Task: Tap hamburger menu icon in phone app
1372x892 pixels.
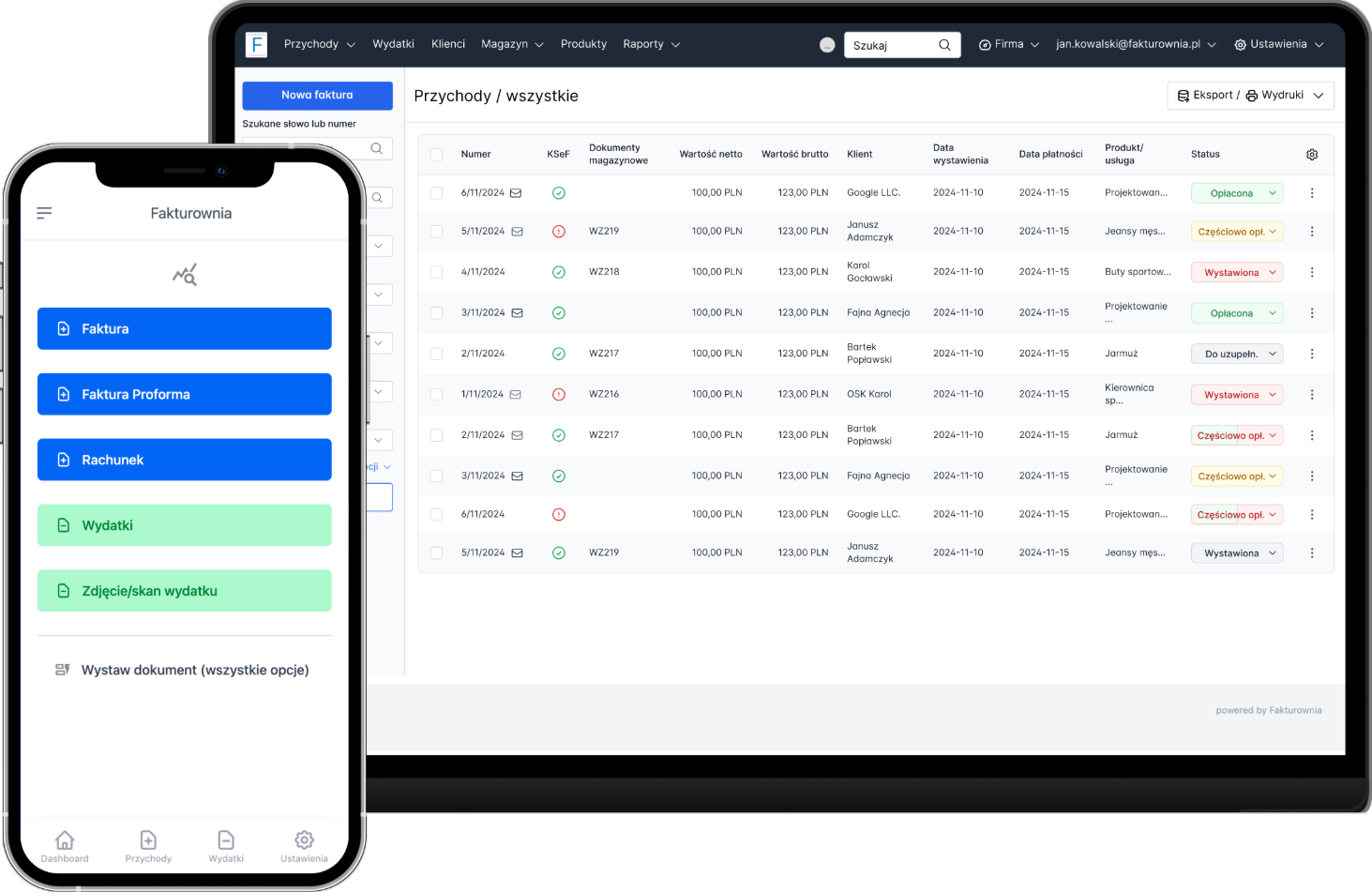Action: click(44, 213)
